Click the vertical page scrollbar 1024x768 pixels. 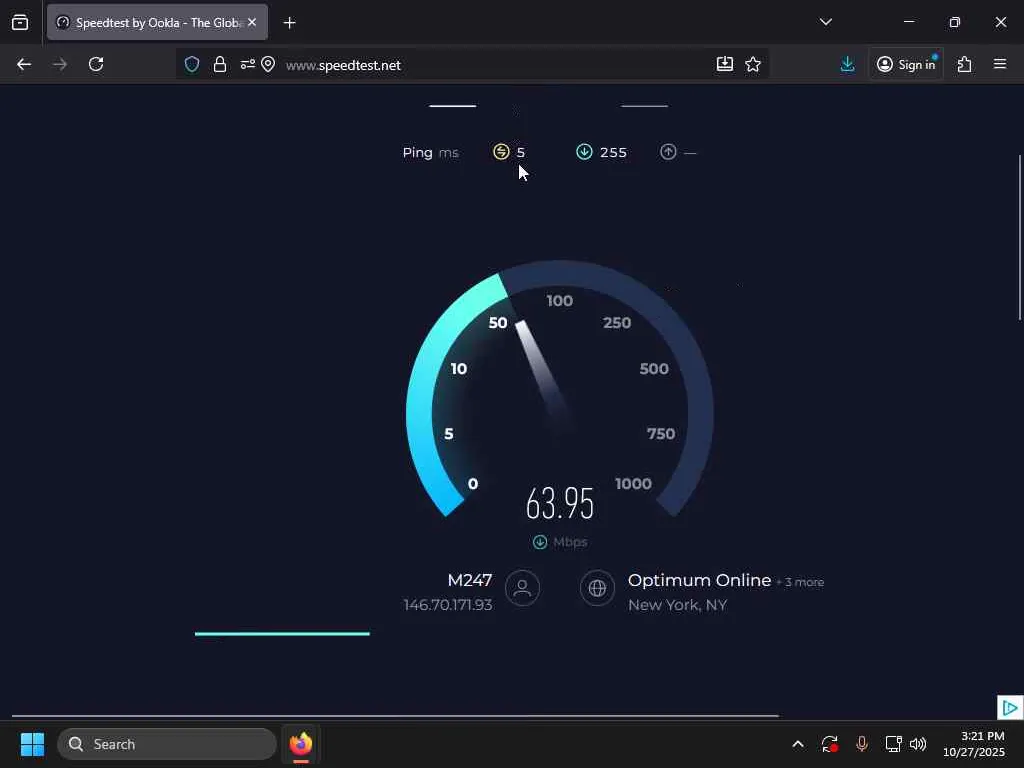[x=1020, y=238]
